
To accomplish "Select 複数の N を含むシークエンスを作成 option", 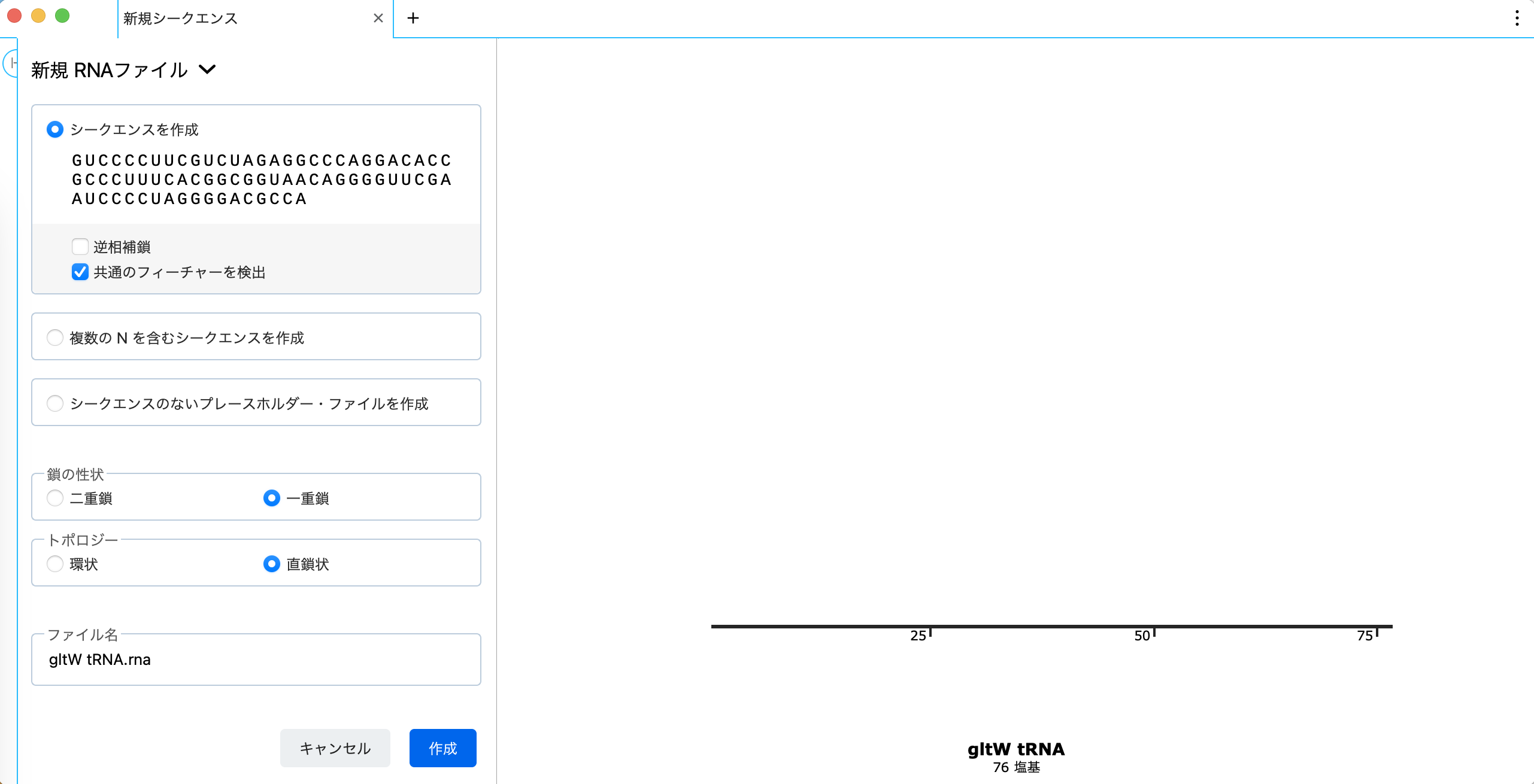I will point(54,338).
